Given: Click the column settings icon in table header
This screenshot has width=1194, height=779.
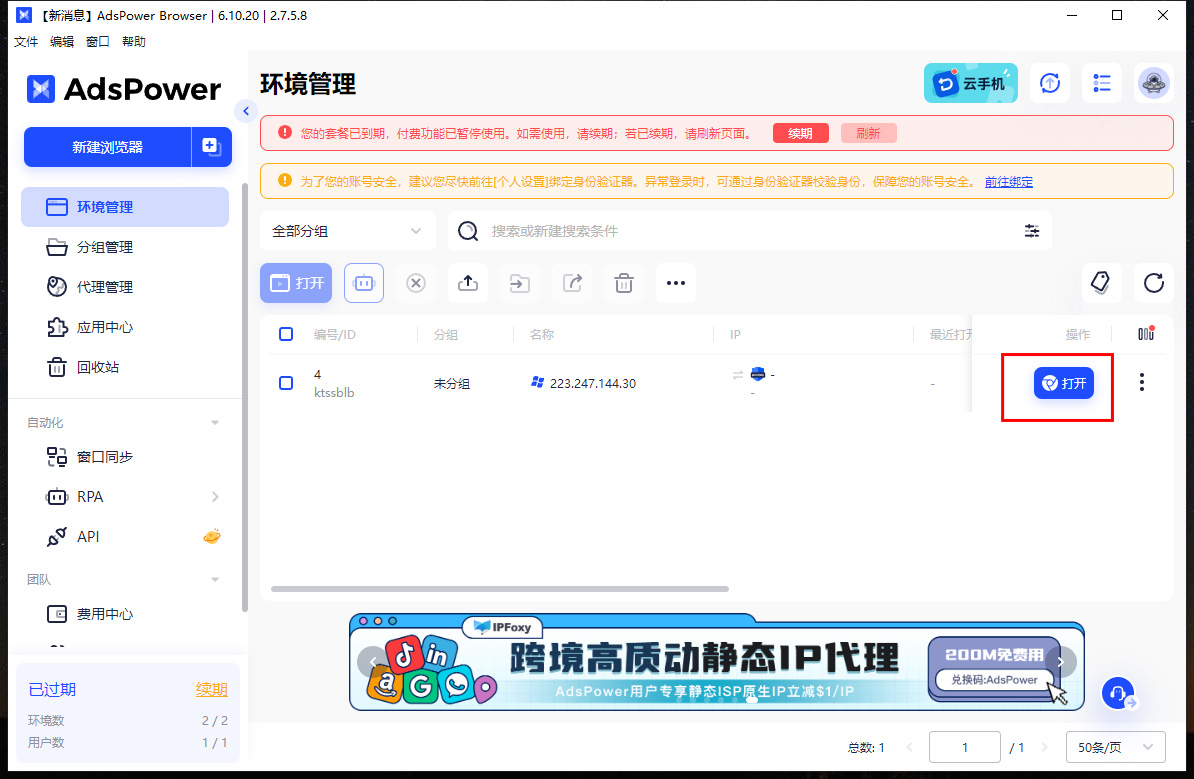Looking at the screenshot, I should coord(1146,334).
